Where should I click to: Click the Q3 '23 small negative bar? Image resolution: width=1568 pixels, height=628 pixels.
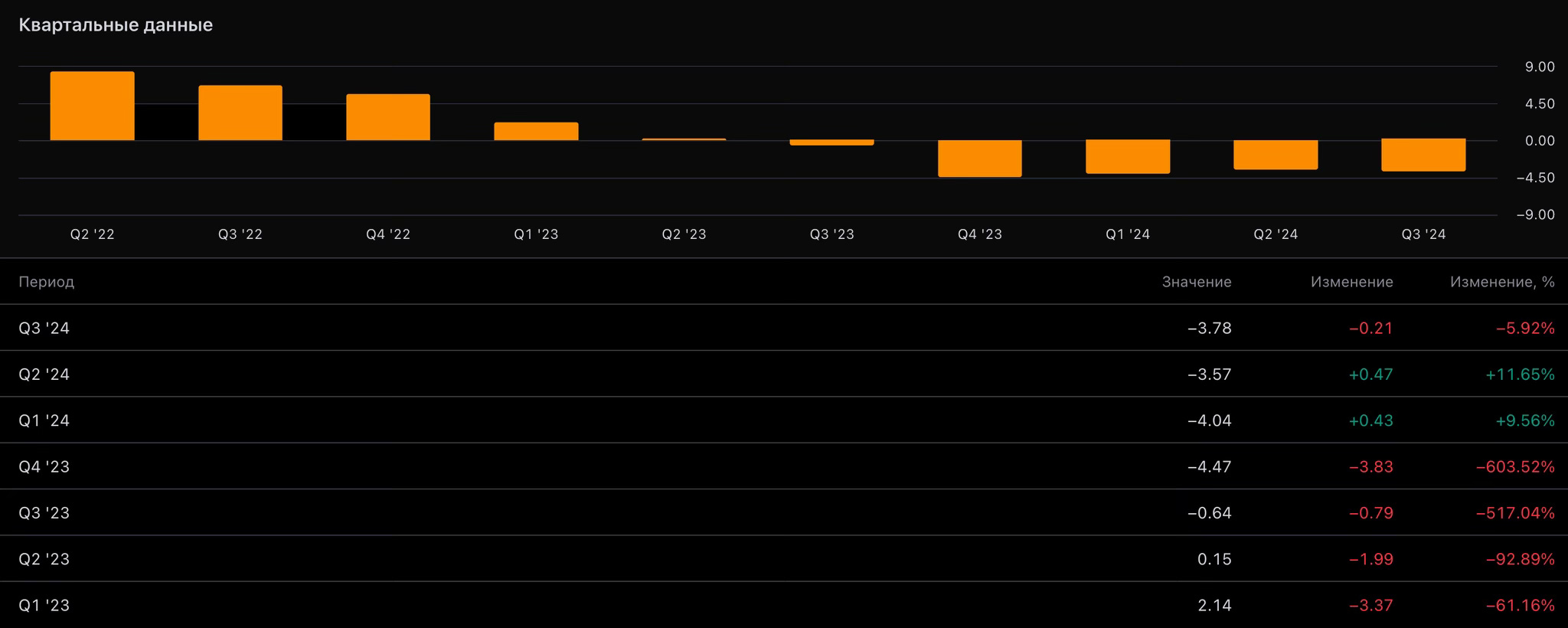[832, 142]
